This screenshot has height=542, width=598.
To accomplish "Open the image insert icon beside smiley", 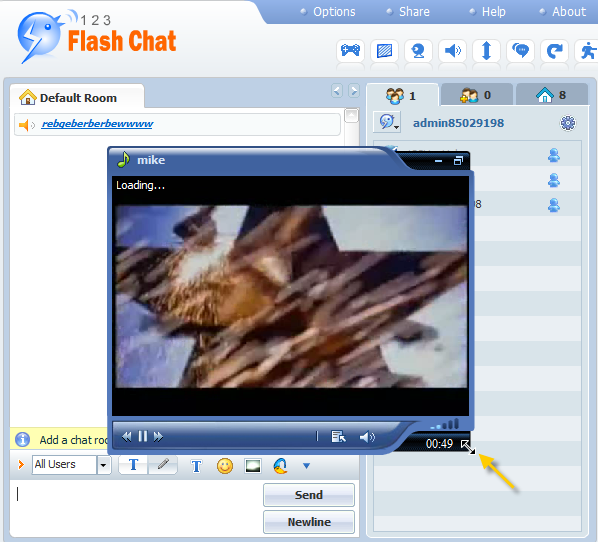I will point(252,466).
